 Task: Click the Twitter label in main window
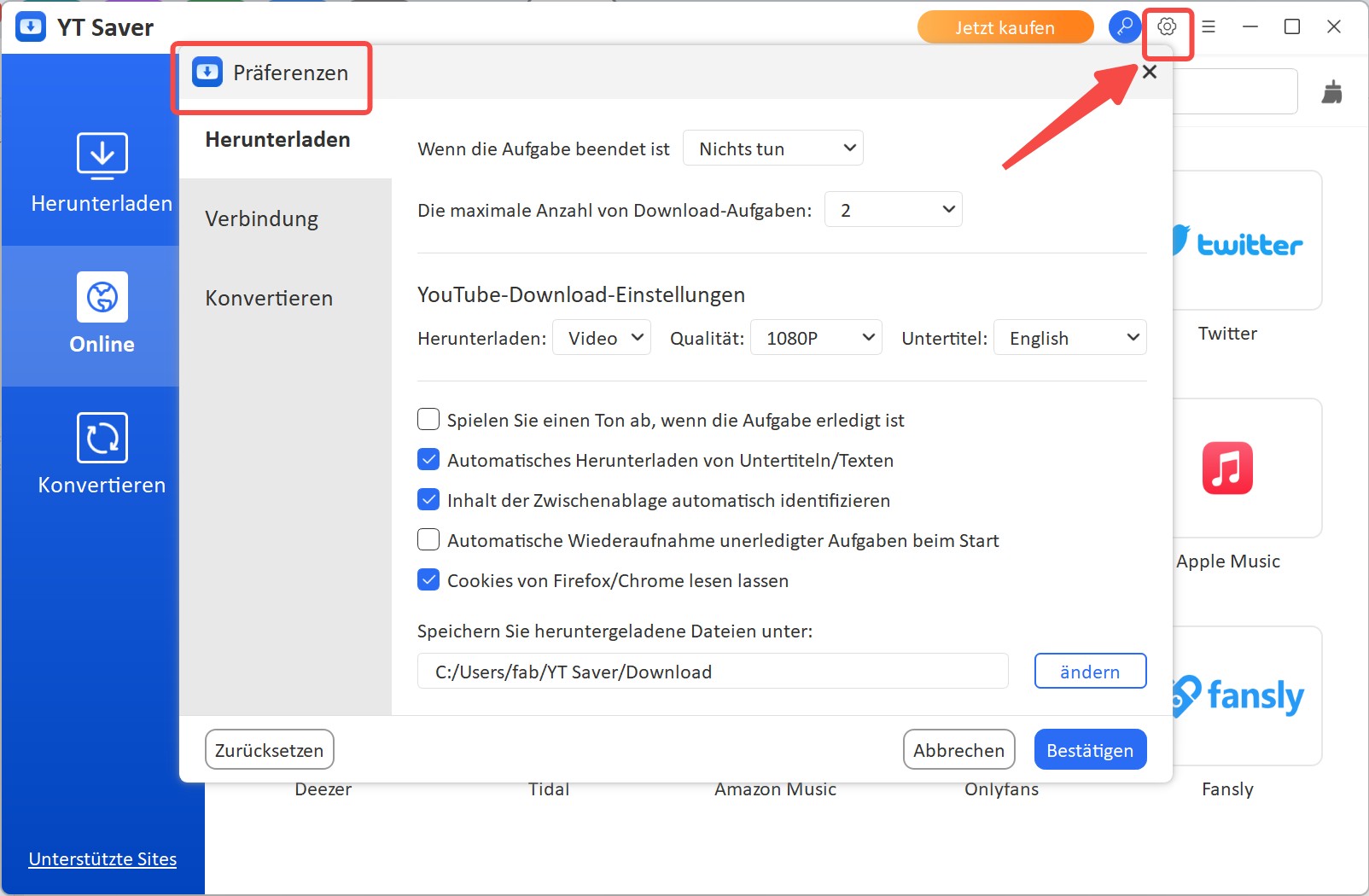tap(1227, 334)
